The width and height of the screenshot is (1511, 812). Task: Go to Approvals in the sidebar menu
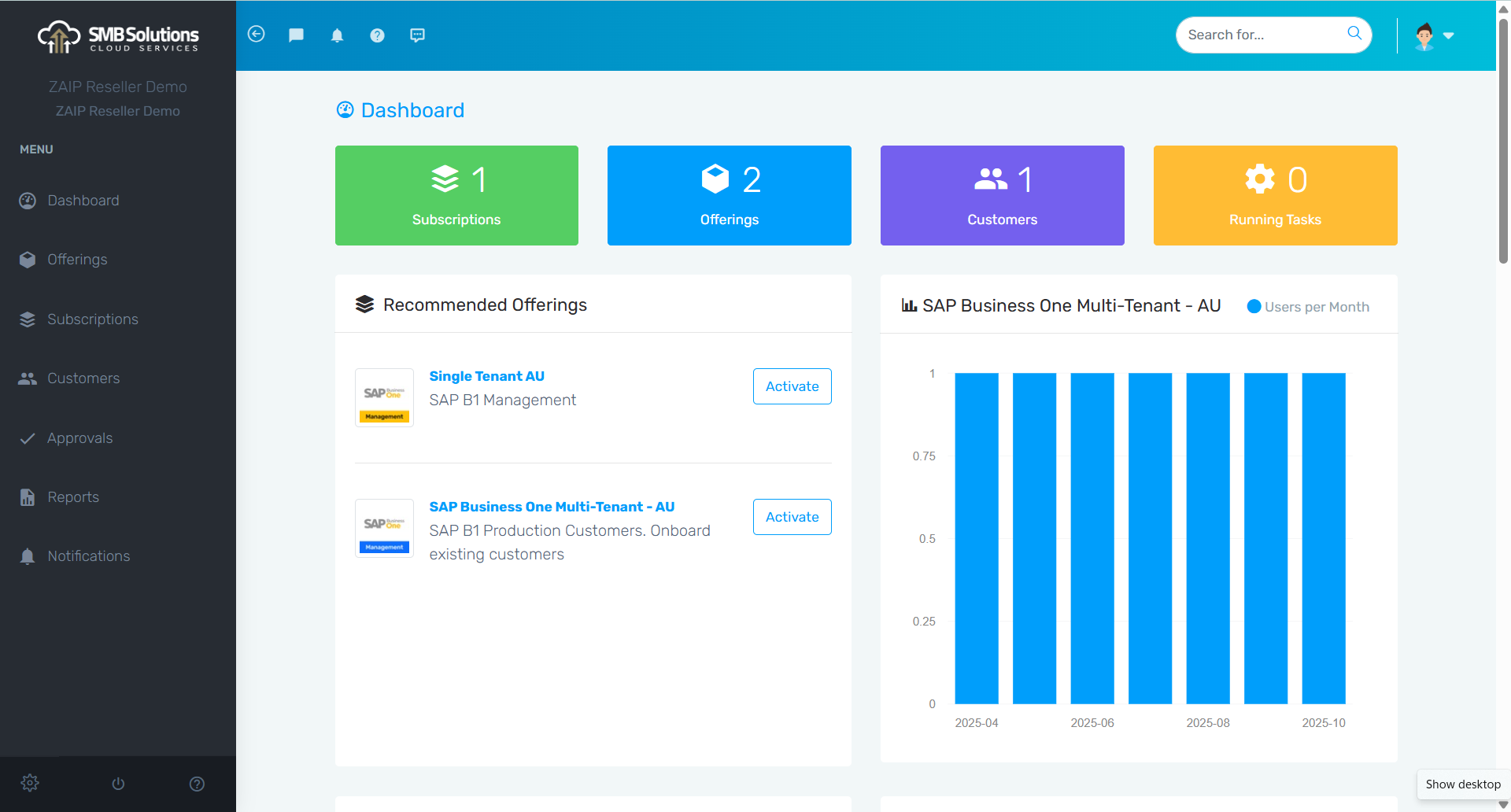click(79, 438)
